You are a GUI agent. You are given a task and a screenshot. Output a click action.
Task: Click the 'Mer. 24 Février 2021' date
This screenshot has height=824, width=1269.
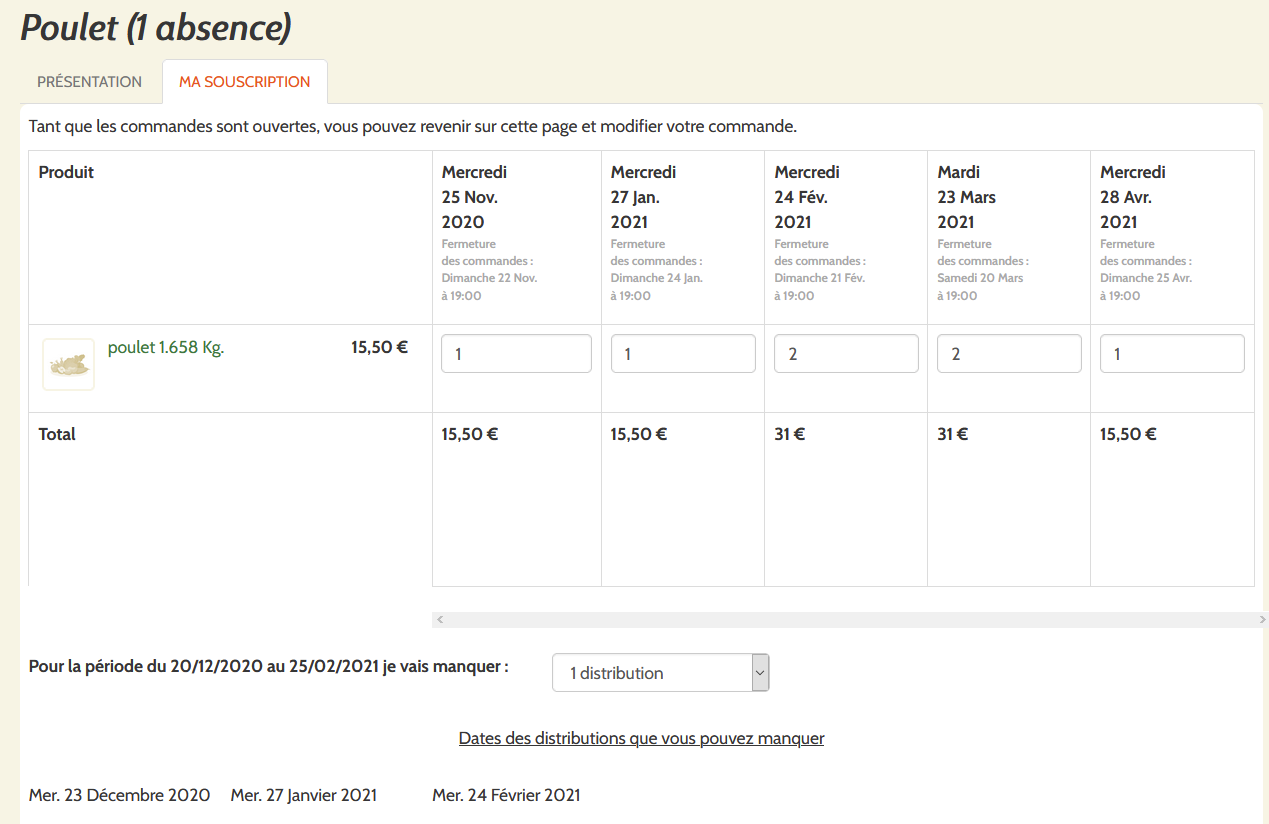(506, 796)
